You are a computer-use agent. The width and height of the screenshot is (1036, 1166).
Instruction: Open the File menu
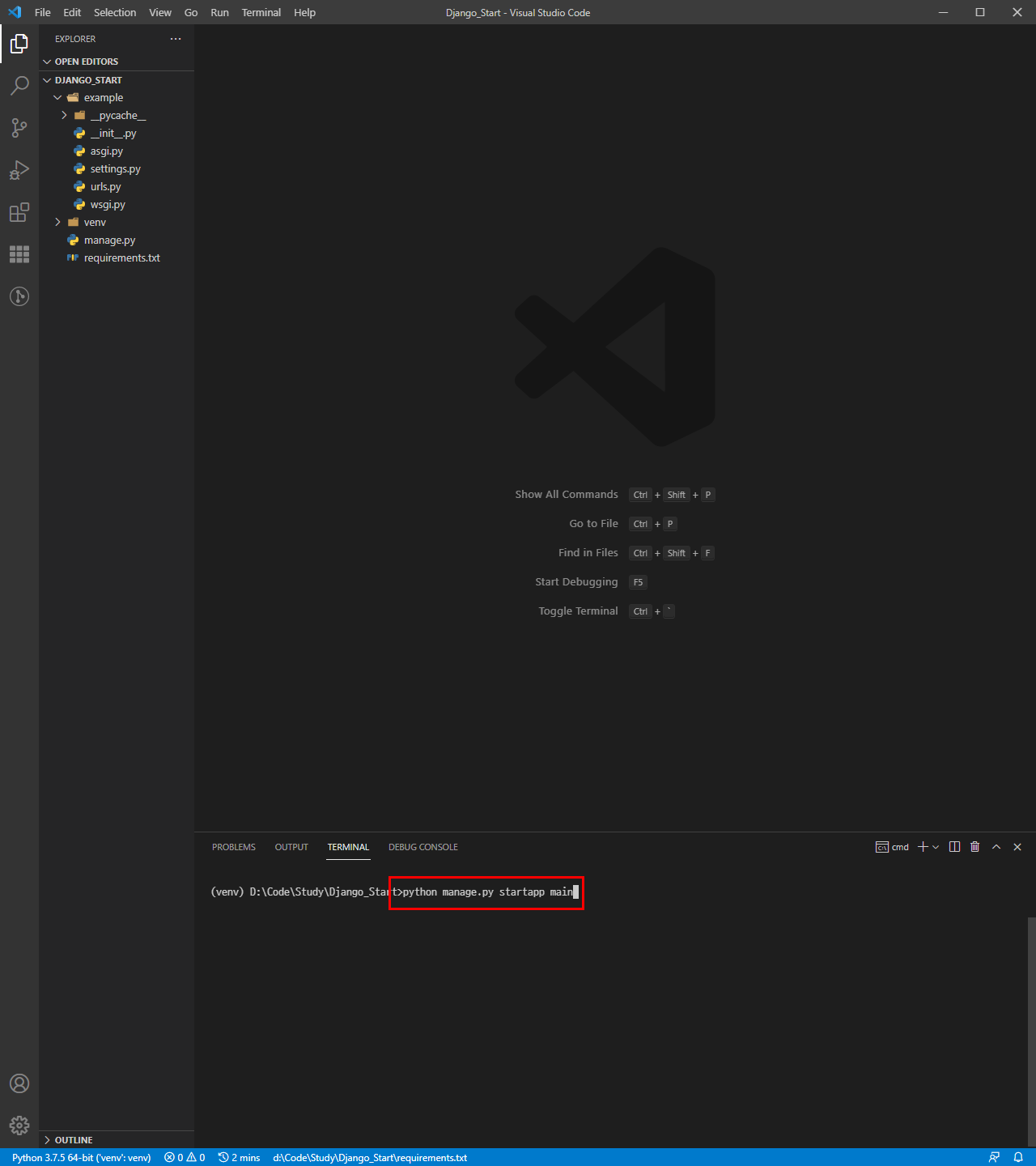43,12
